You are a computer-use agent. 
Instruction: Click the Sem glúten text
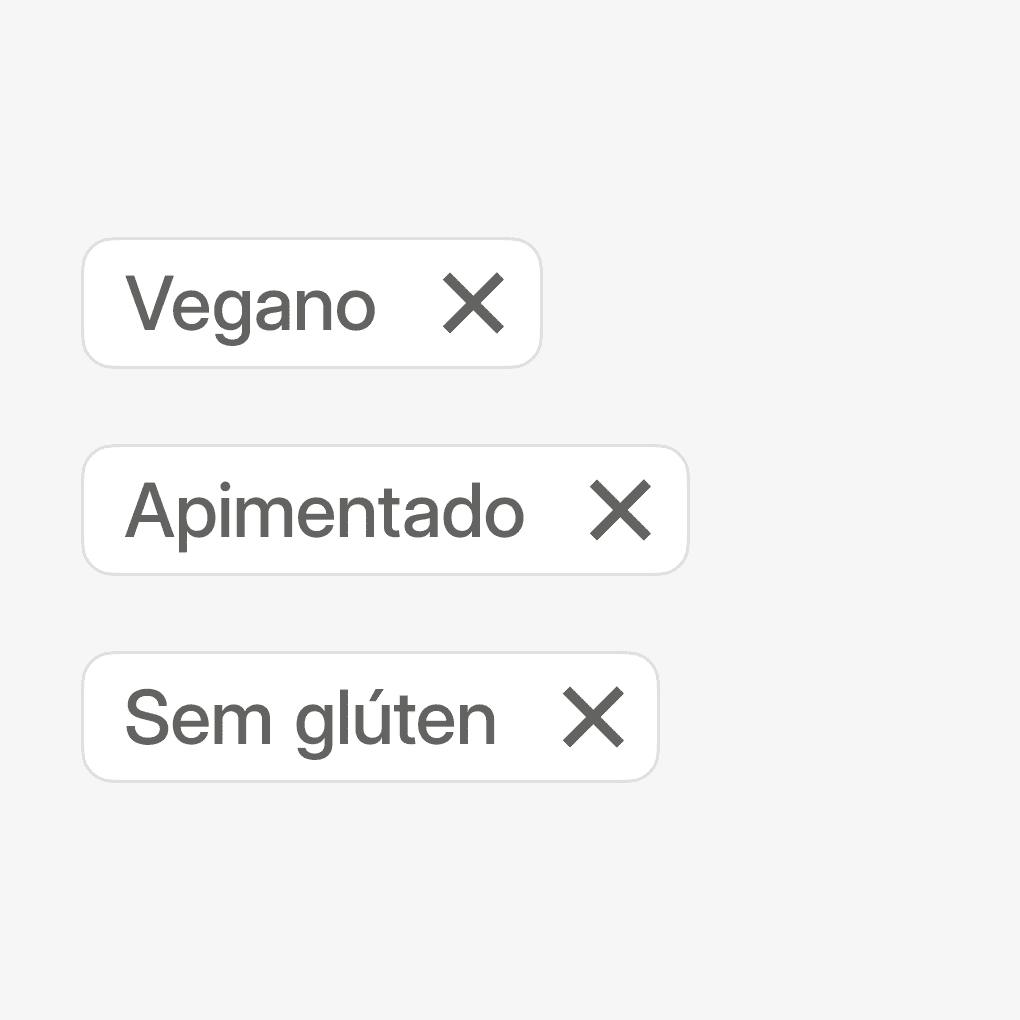point(310,718)
